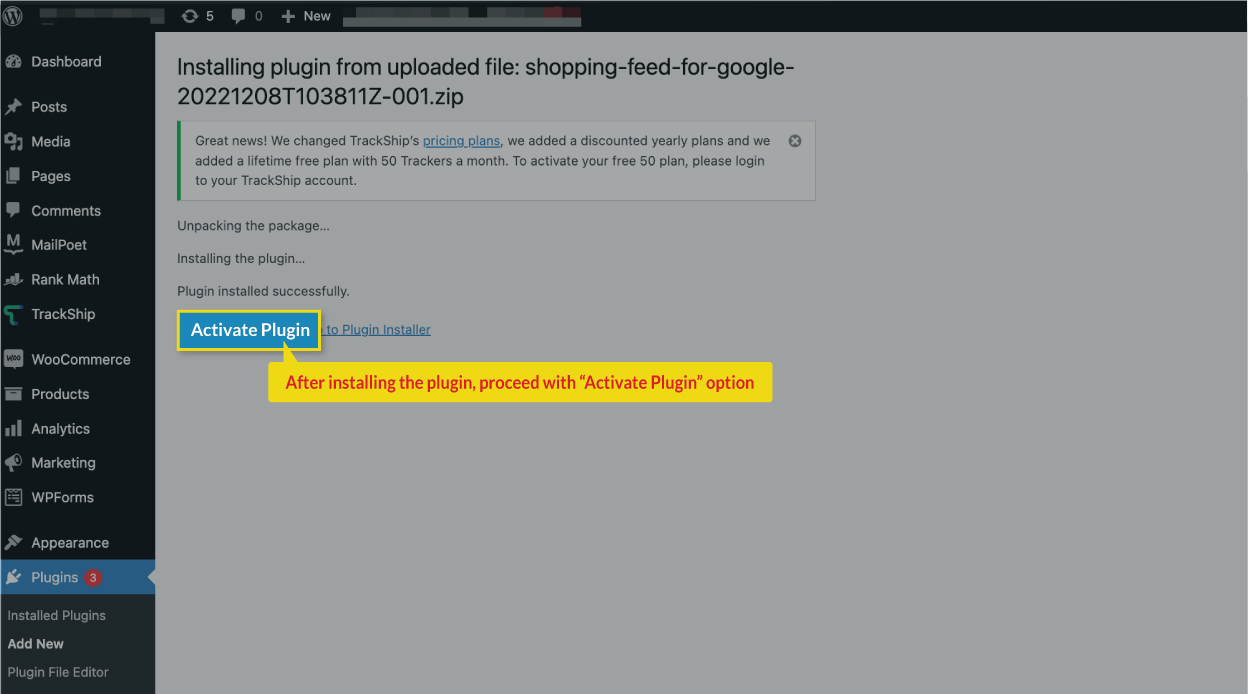Viewport: 1248px width, 694px height.
Task: Select Add New plugin submenu
Action: point(36,644)
